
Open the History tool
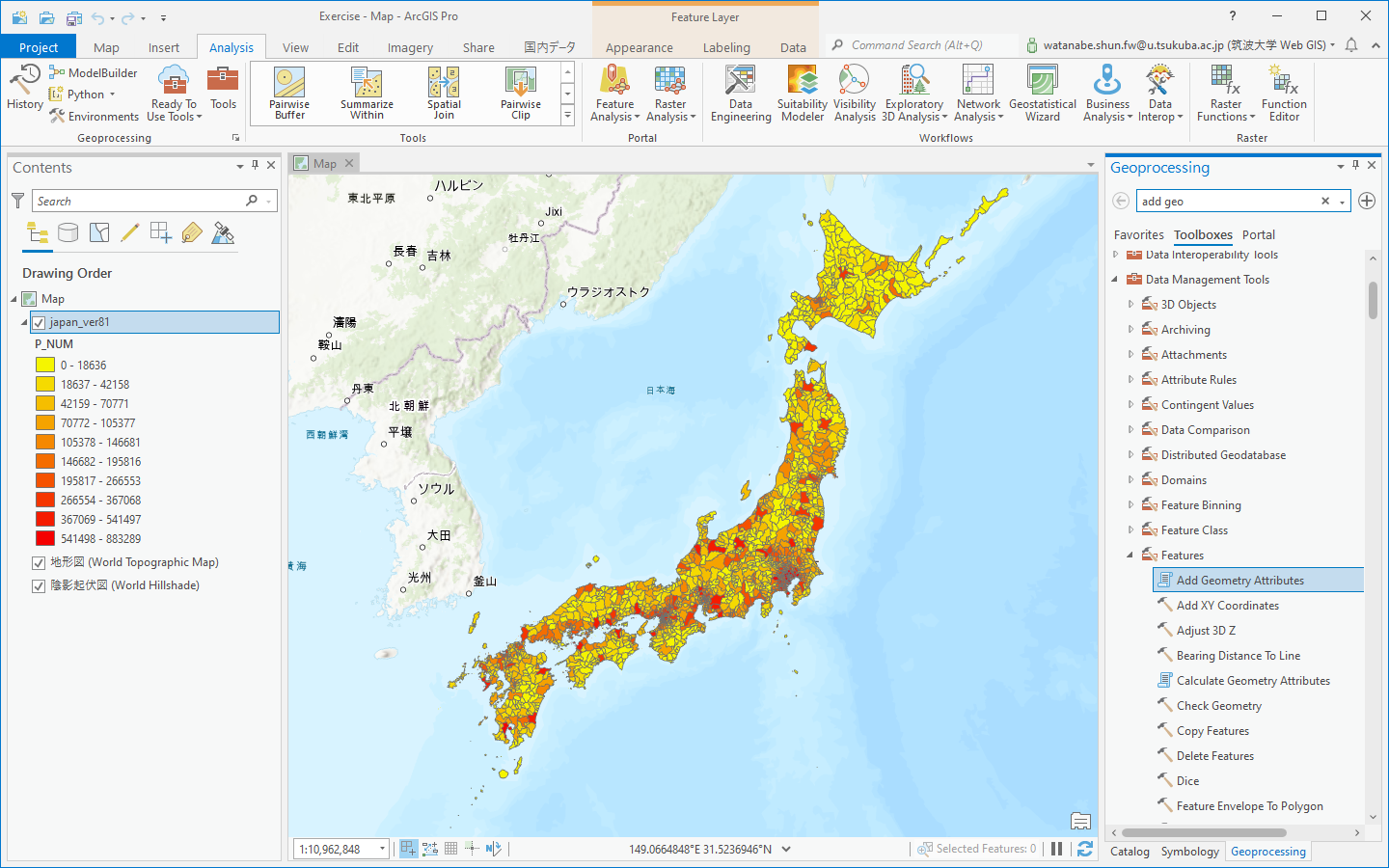click(x=24, y=87)
